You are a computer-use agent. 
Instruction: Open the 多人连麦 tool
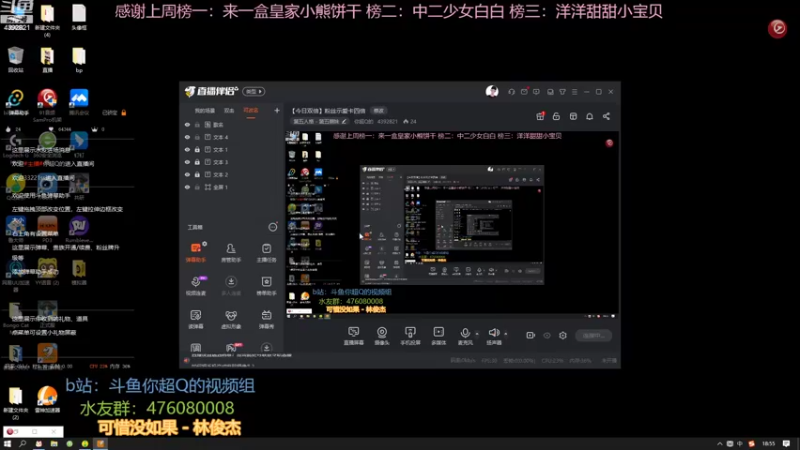coord(231,286)
